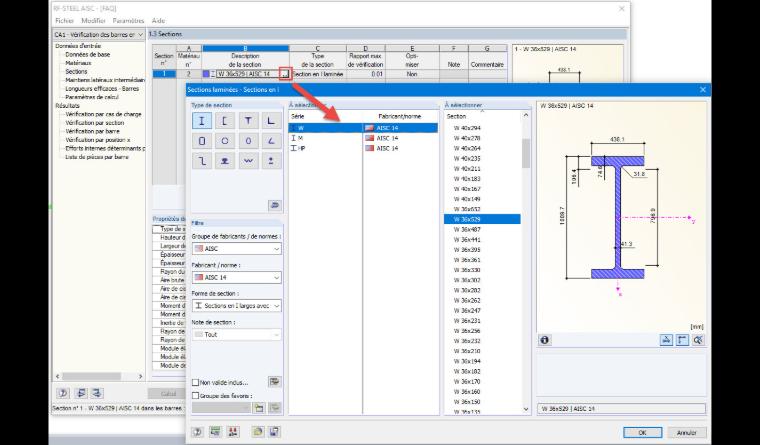Select the unequal angle section type icon
760x445 pixels.
point(271,141)
